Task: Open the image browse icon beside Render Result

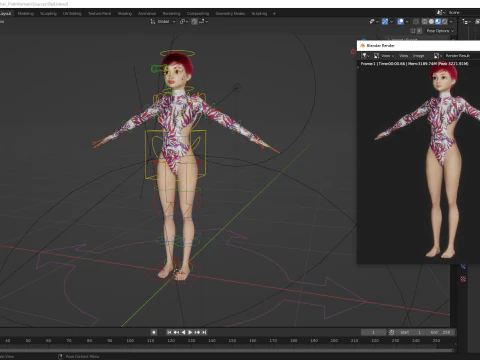Action: pos(438,56)
